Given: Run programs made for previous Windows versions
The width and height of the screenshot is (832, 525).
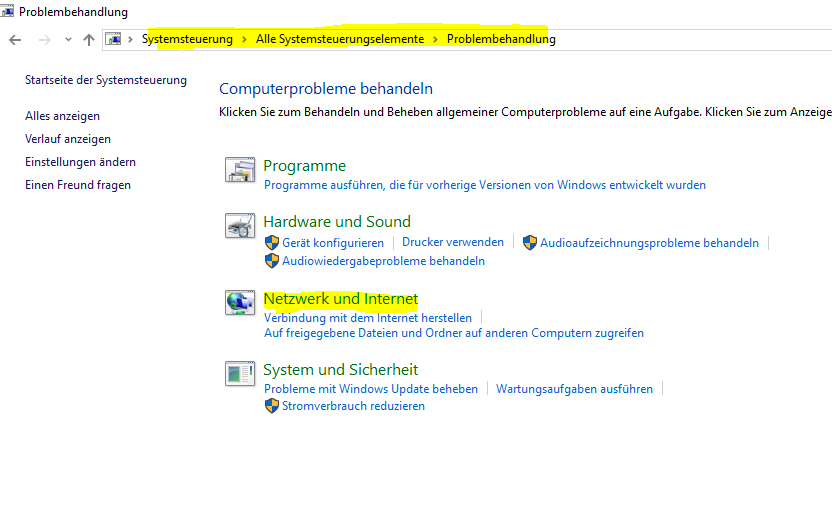Looking at the screenshot, I should point(484,185).
